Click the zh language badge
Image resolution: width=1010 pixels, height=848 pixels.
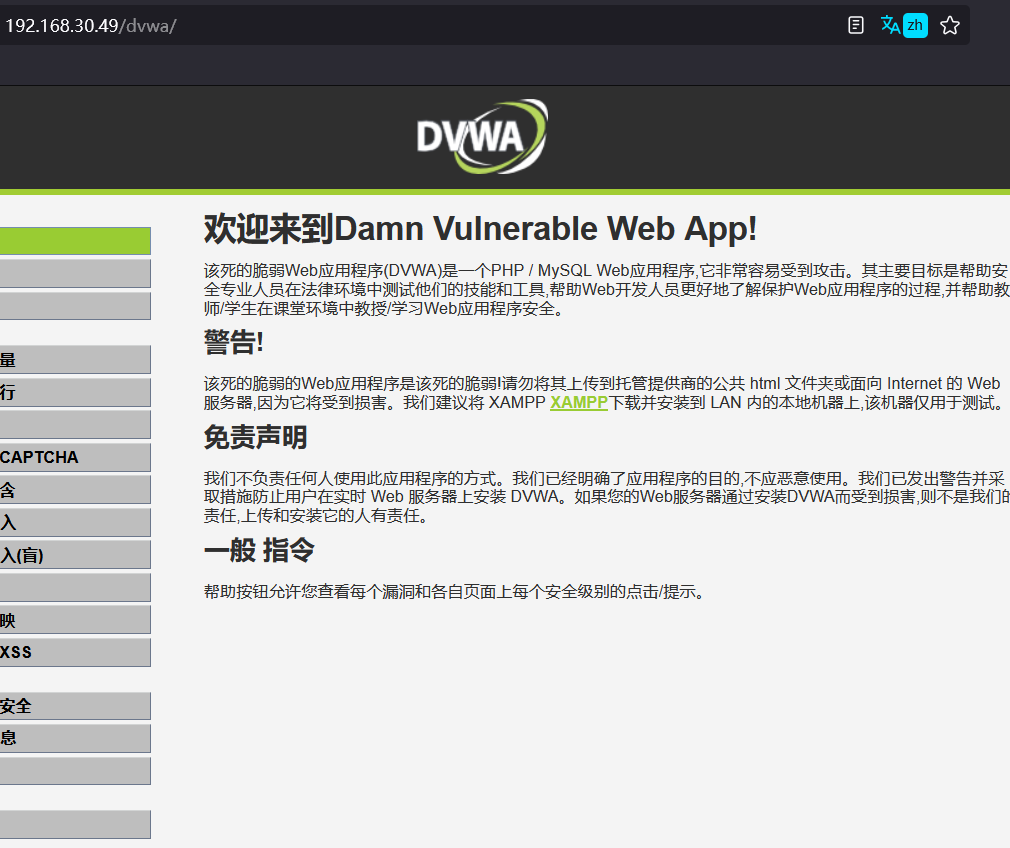(915, 25)
